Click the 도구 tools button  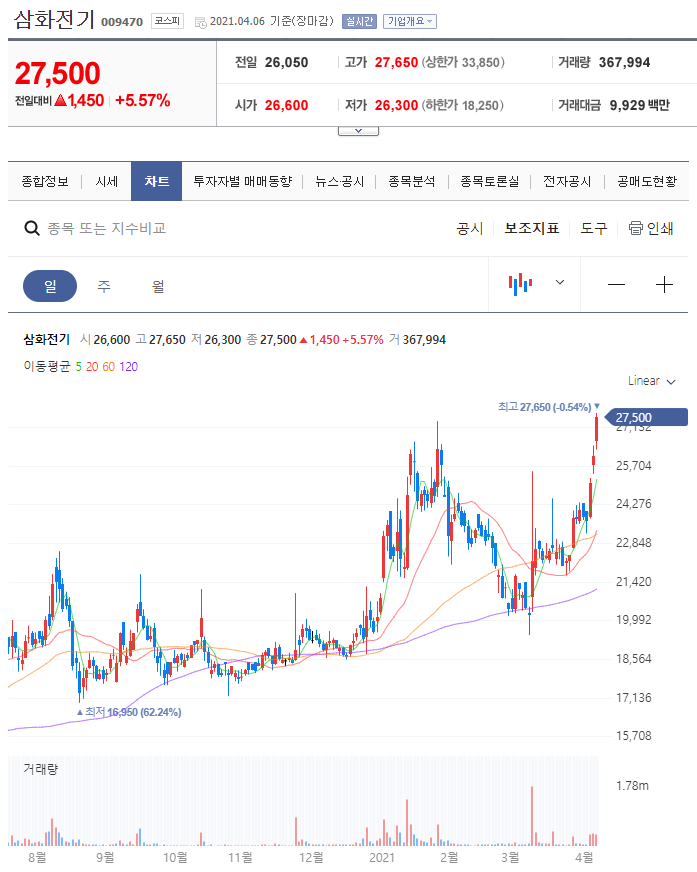(x=593, y=229)
